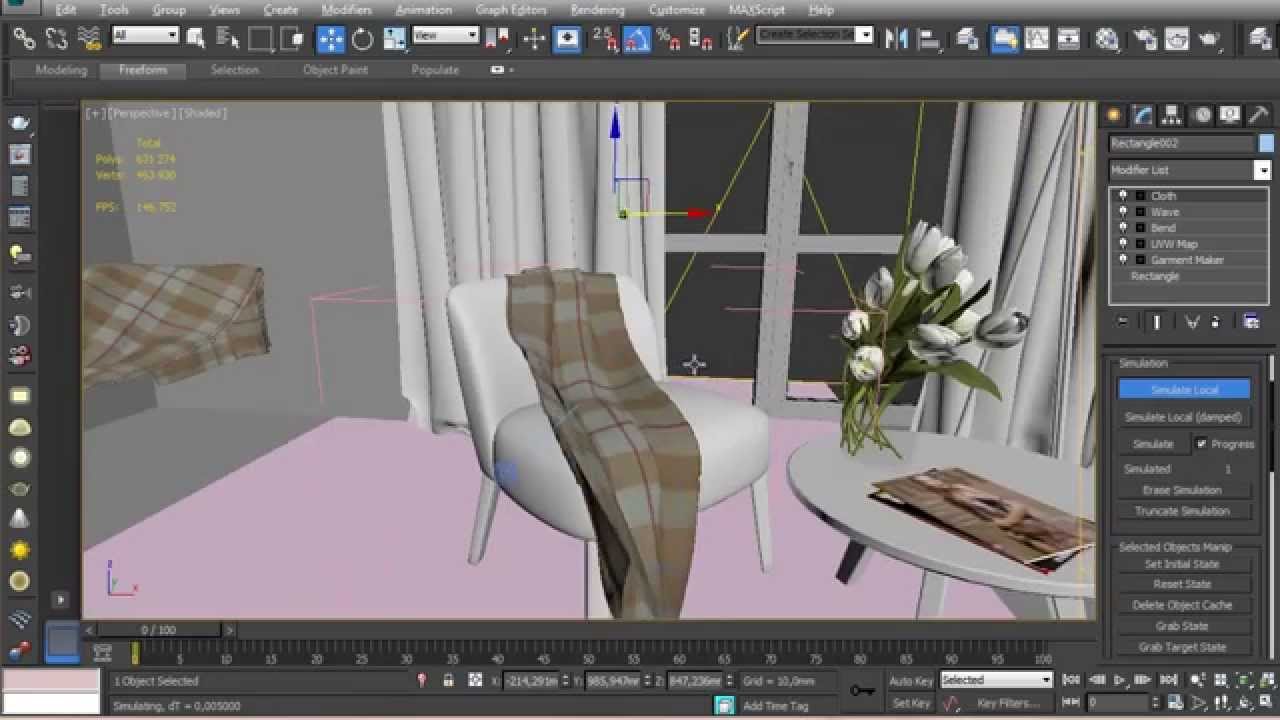Click the Align tool icon
1280x720 pixels.
pyautogui.click(x=929, y=39)
